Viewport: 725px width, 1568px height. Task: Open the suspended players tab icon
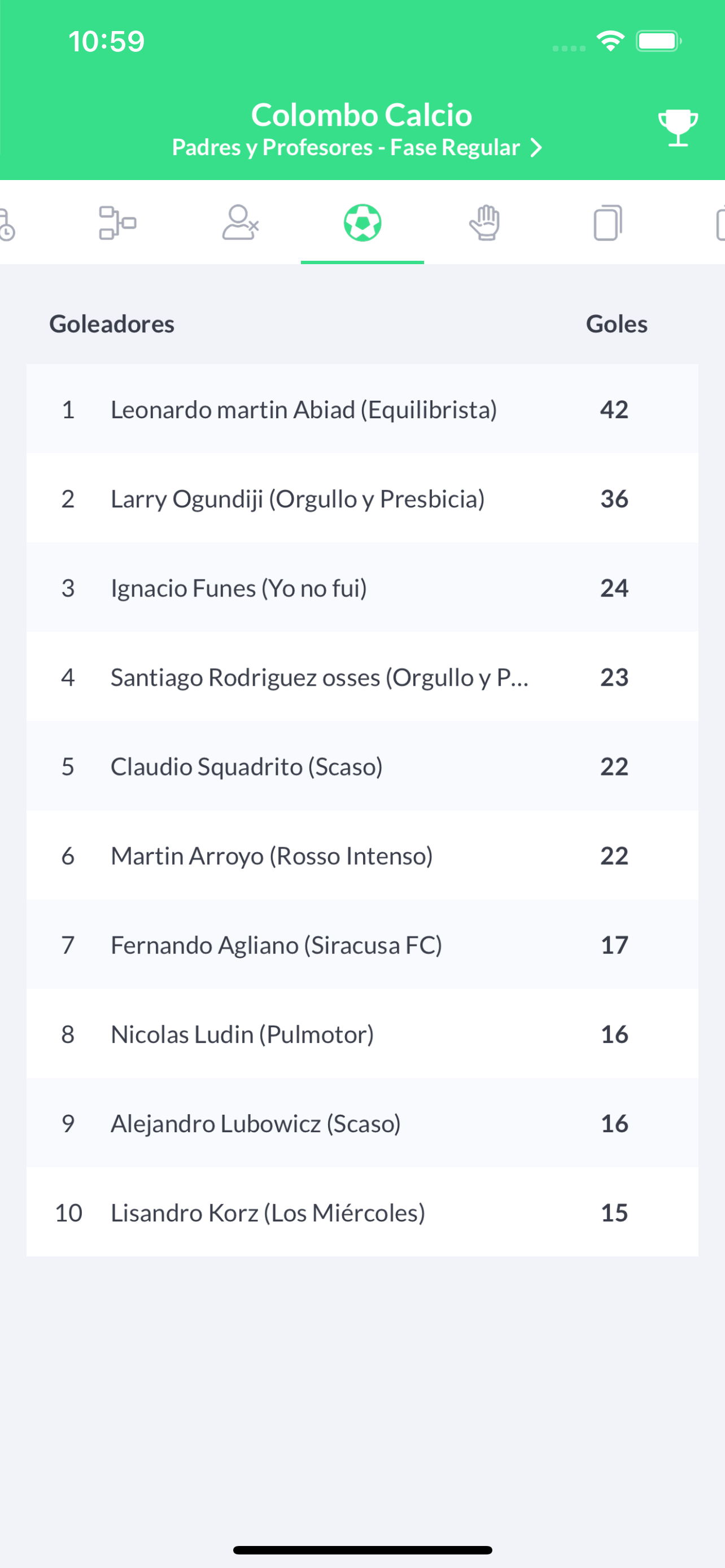coord(241,223)
